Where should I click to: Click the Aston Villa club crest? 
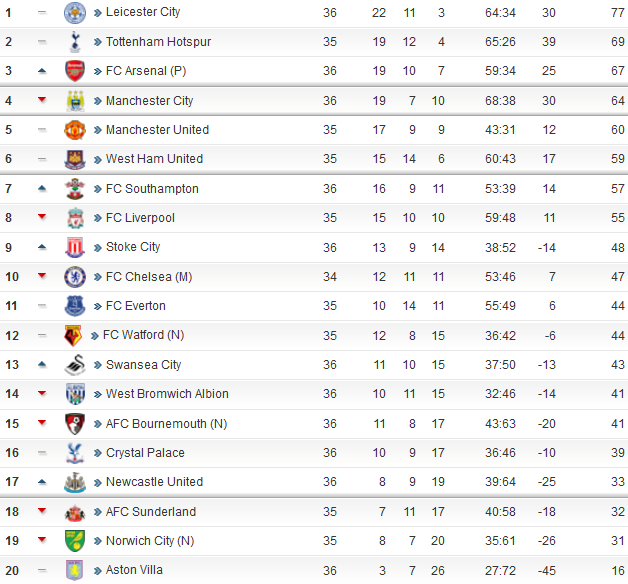[75, 570]
